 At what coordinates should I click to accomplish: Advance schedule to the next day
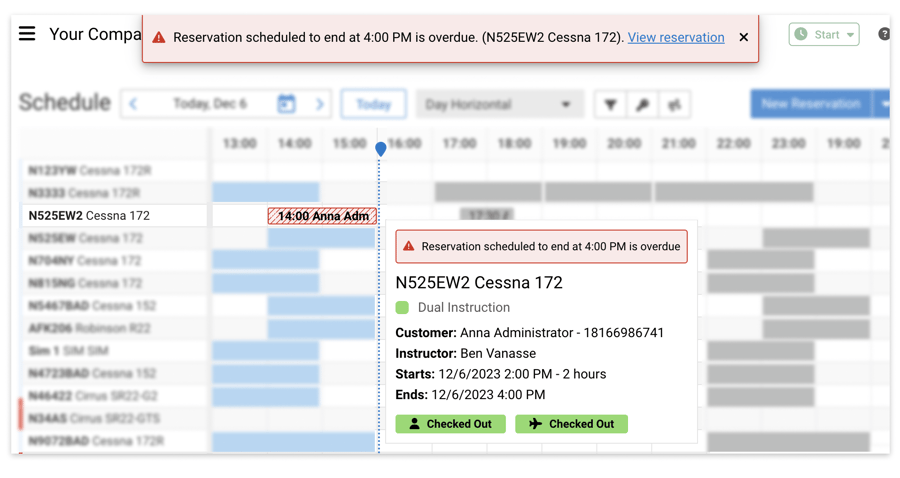click(x=320, y=104)
